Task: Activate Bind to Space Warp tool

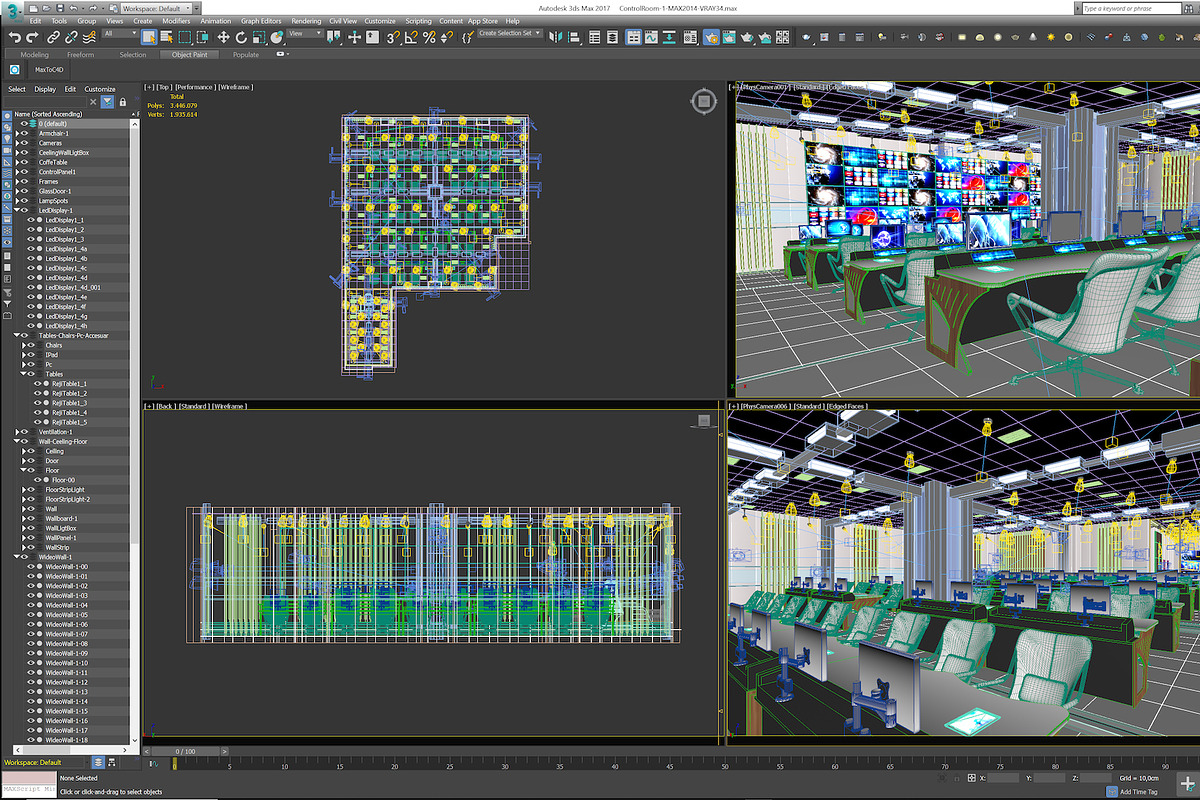Action: click(89, 37)
